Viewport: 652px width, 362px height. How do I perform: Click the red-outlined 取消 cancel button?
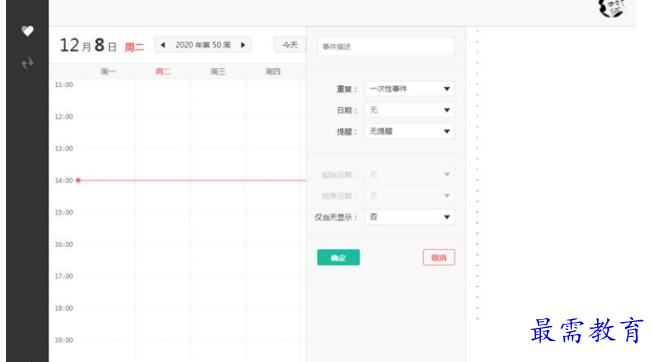[439, 258]
